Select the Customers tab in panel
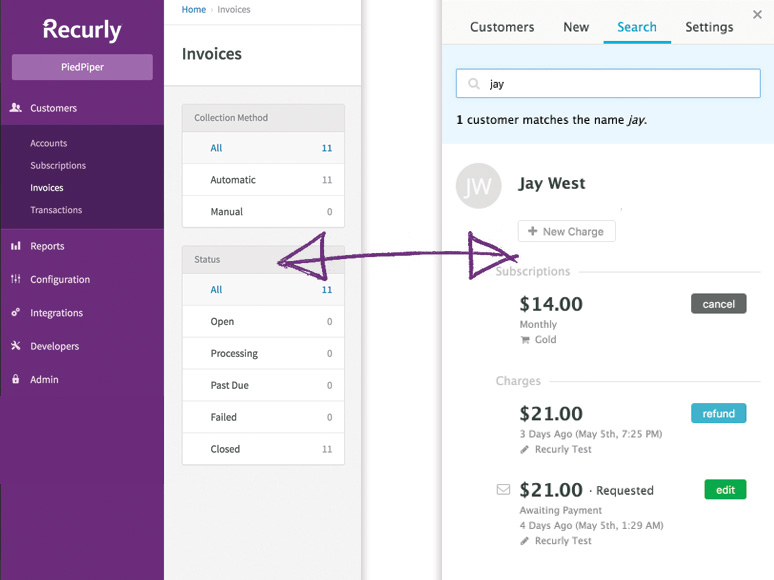Screen dimensions: 774x580 point(502,27)
